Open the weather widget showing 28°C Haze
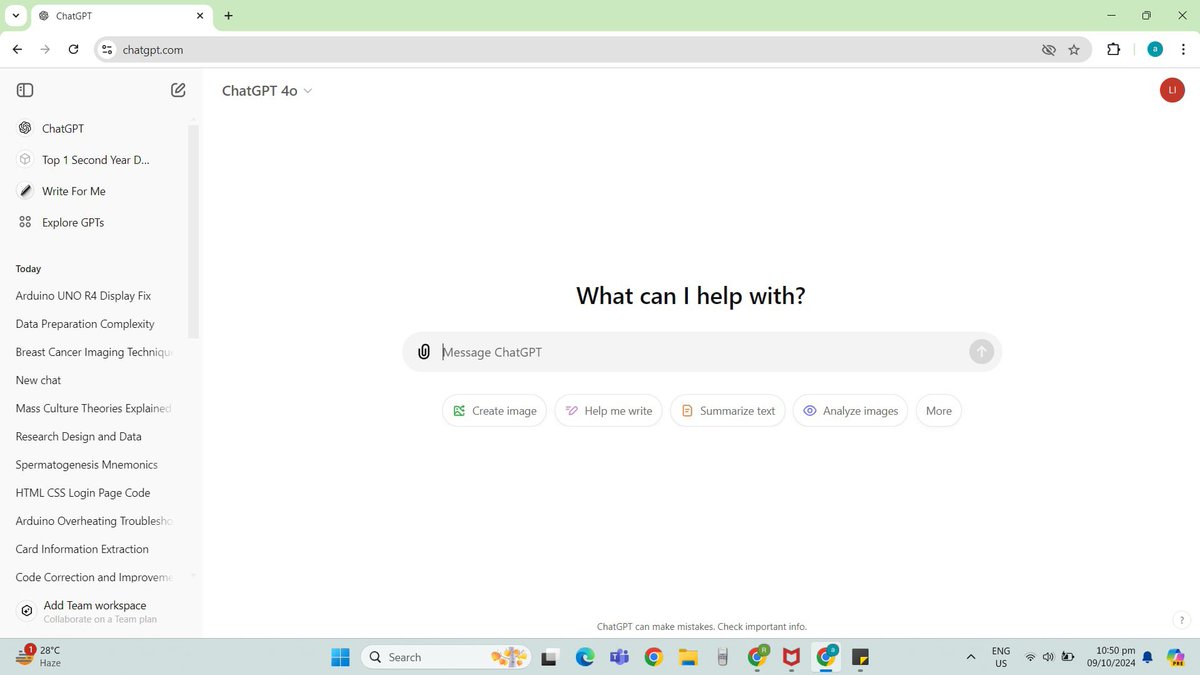1200x675 pixels. [40, 656]
